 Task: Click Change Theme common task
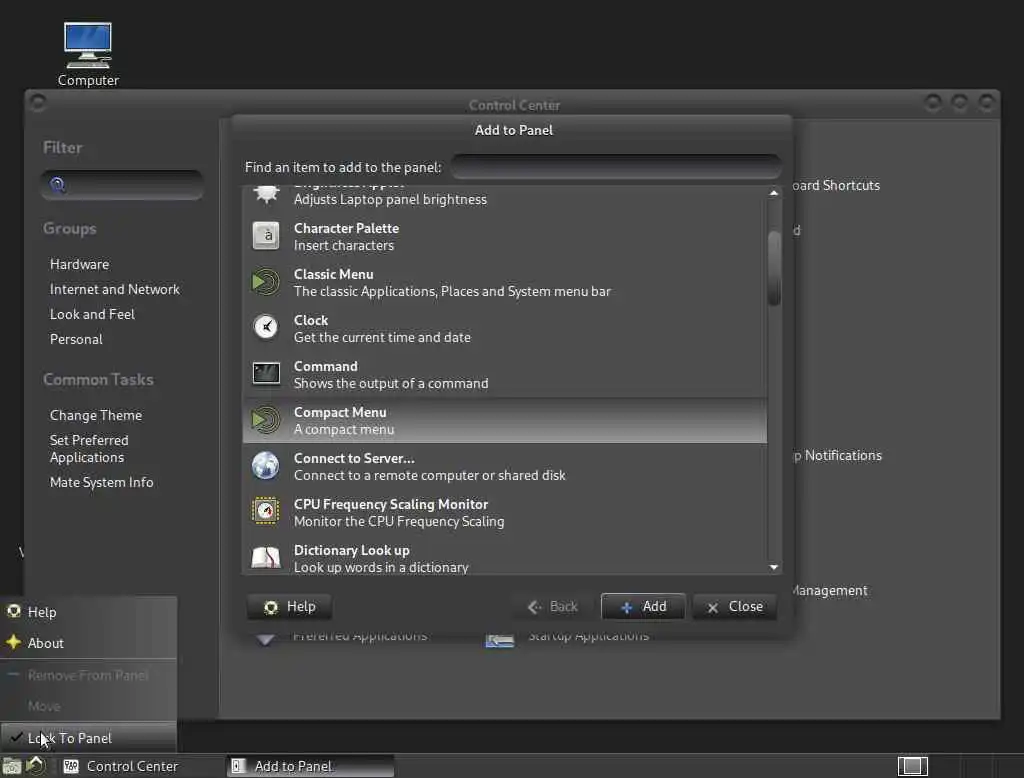pos(95,415)
